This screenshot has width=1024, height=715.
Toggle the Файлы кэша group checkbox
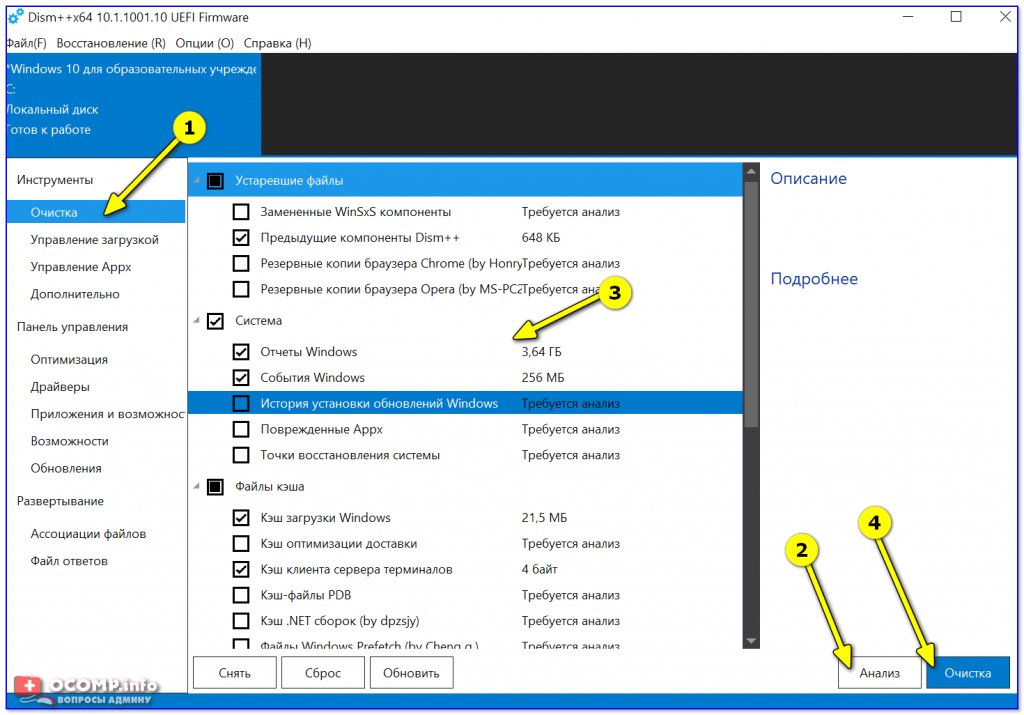pyautogui.click(x=216, y=487)
